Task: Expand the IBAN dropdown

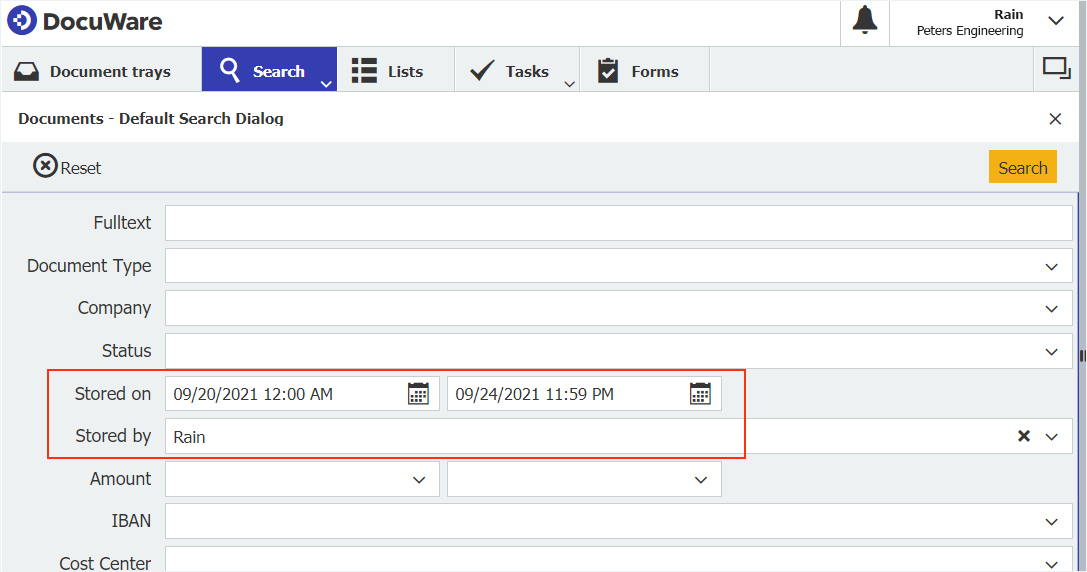Action: click(1051, 522)
